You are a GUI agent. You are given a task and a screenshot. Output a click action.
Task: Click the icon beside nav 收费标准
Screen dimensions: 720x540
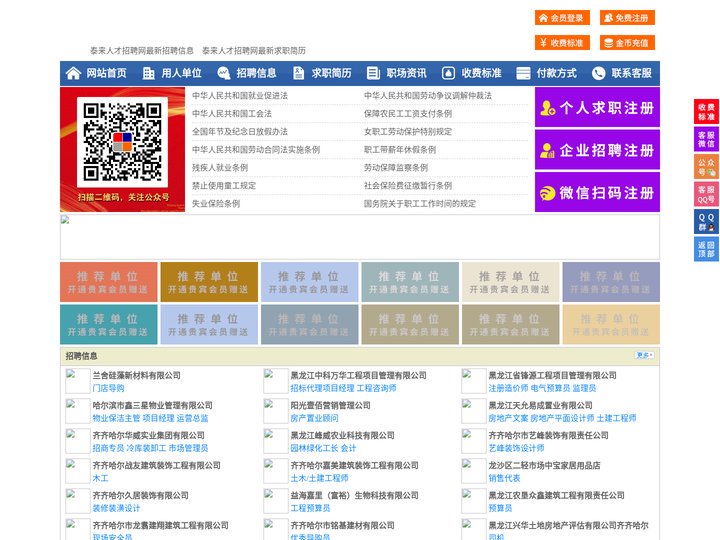pos(448,73)
